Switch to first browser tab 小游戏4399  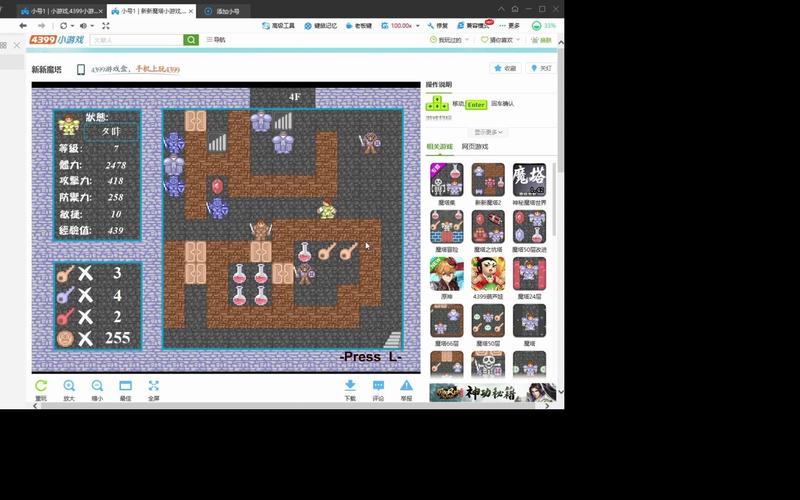(61, 11)
